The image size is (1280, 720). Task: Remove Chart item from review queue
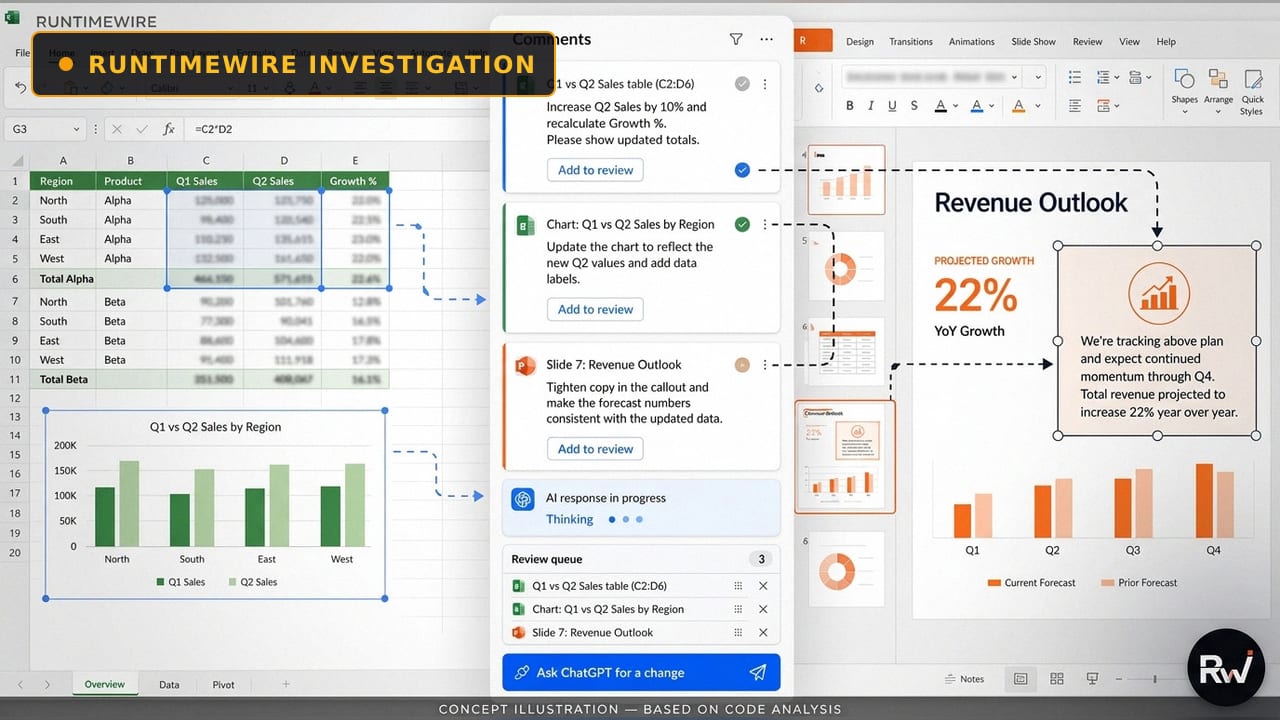(x=763, y=609)
